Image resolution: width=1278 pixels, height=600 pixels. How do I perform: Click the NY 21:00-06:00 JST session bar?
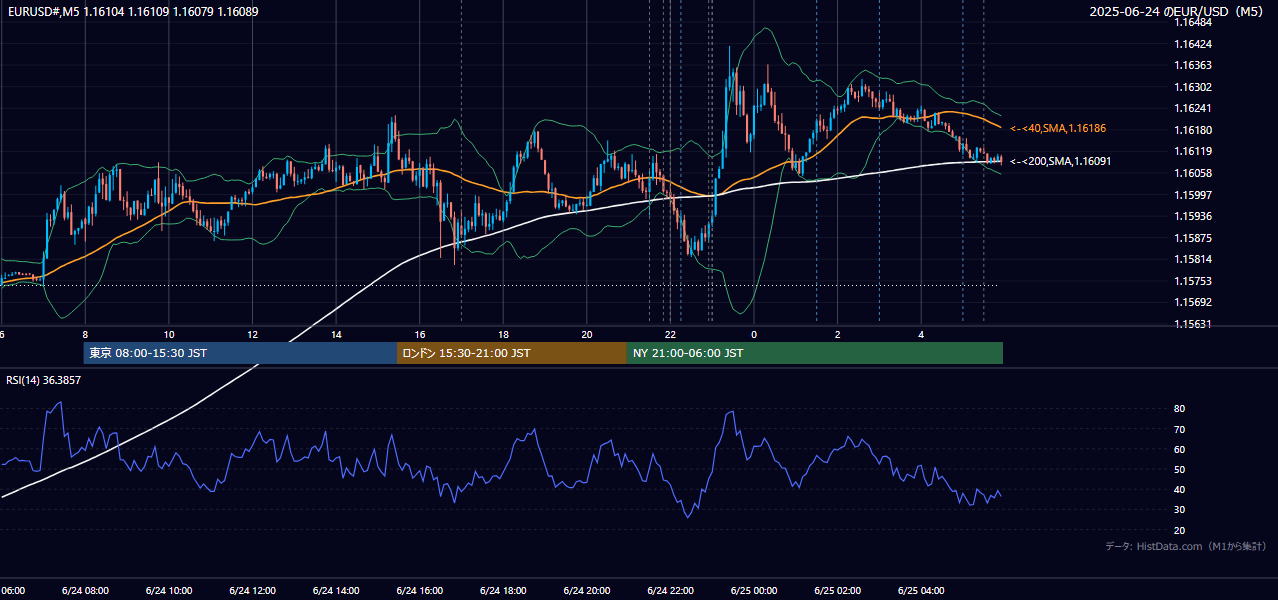(815, 353)
